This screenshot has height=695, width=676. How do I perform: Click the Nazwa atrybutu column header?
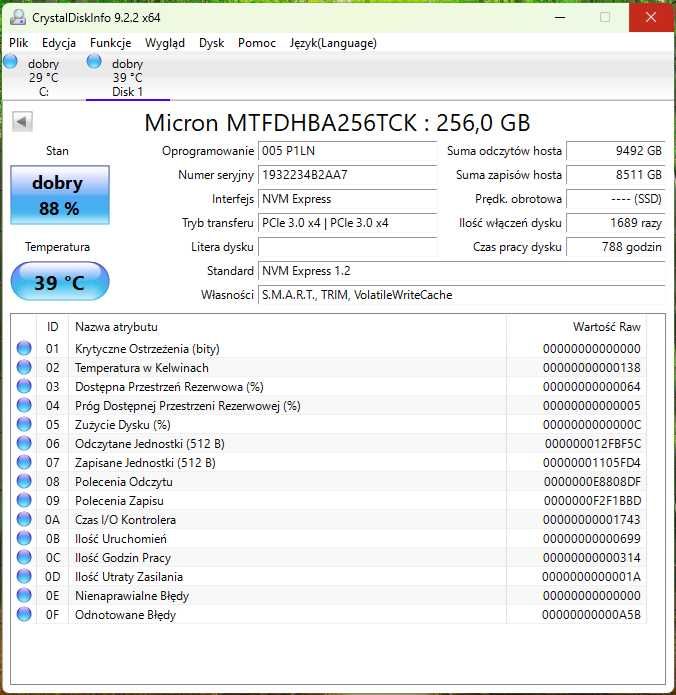tap(287, 327)
